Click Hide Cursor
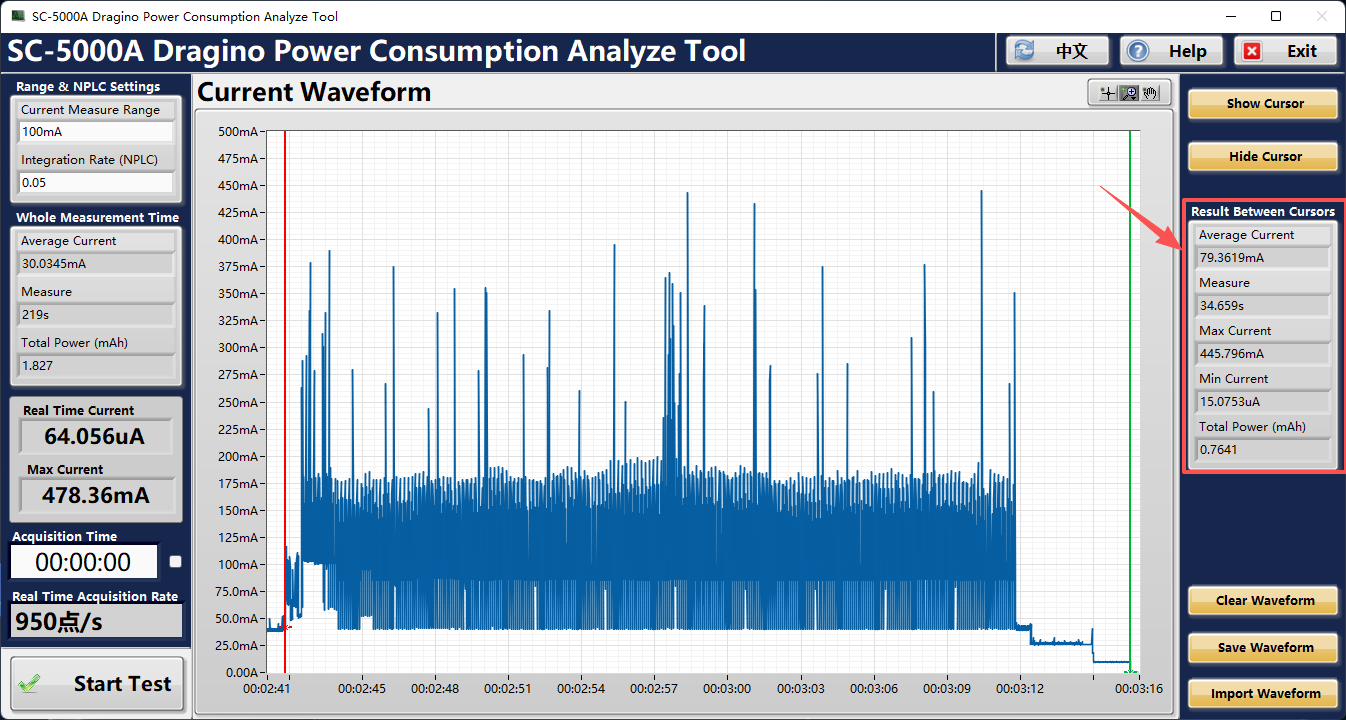This screenshot has height=720, width=1346. click(1265, 157)
